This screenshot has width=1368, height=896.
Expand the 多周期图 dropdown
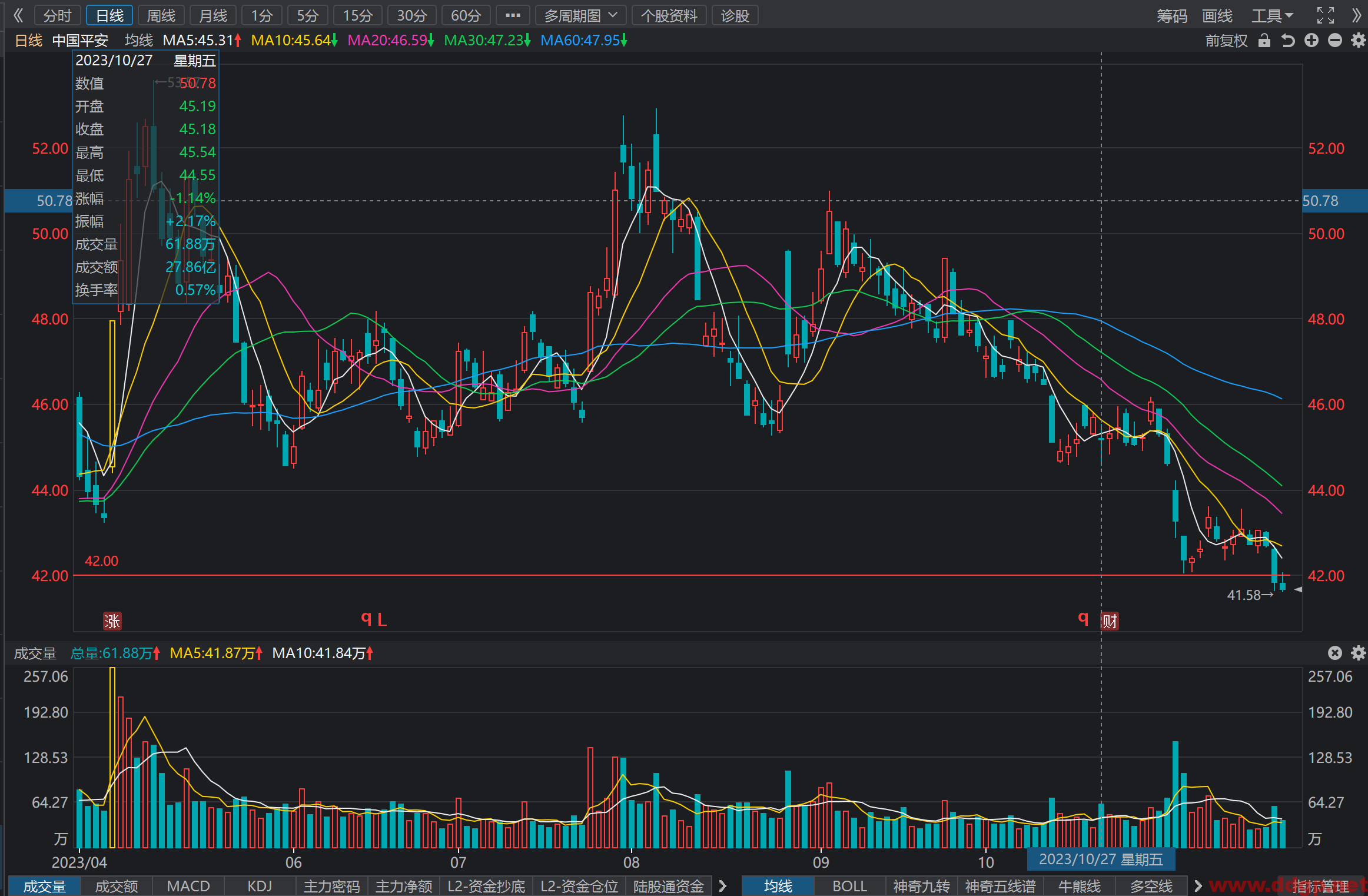click(x=580, y=16)
